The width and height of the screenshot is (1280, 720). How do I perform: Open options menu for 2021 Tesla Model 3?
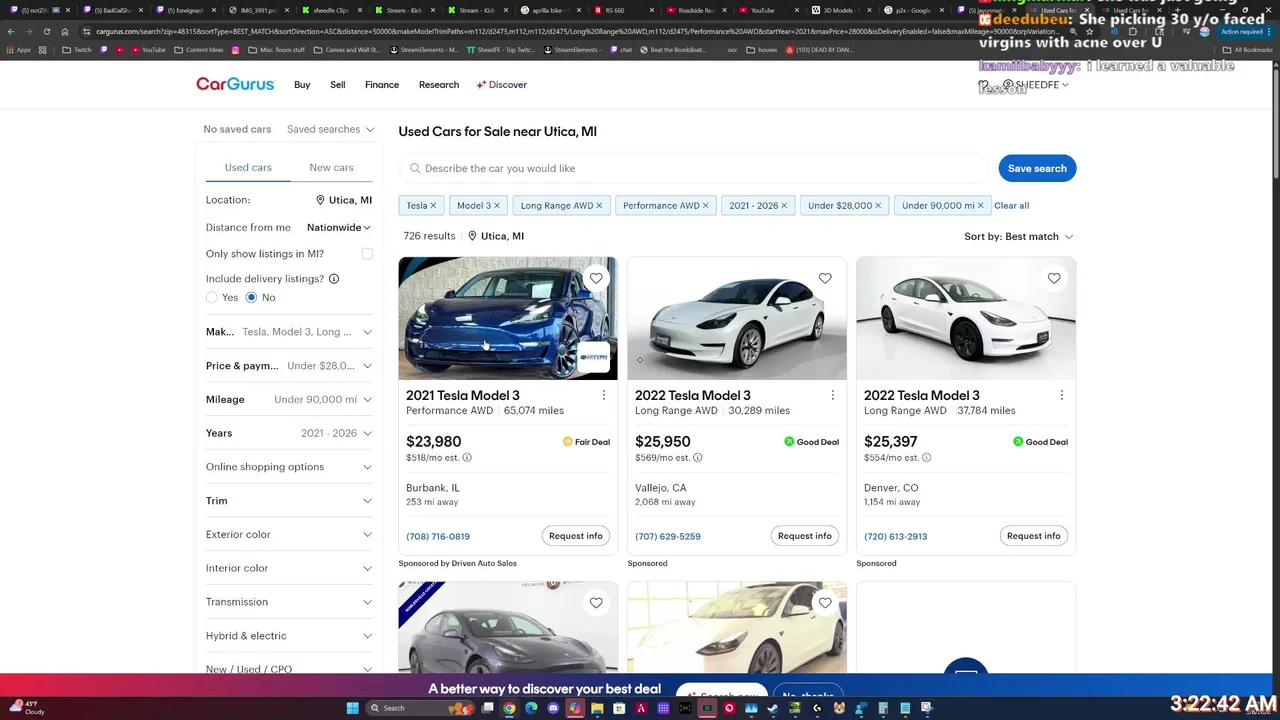click(604, 395)
